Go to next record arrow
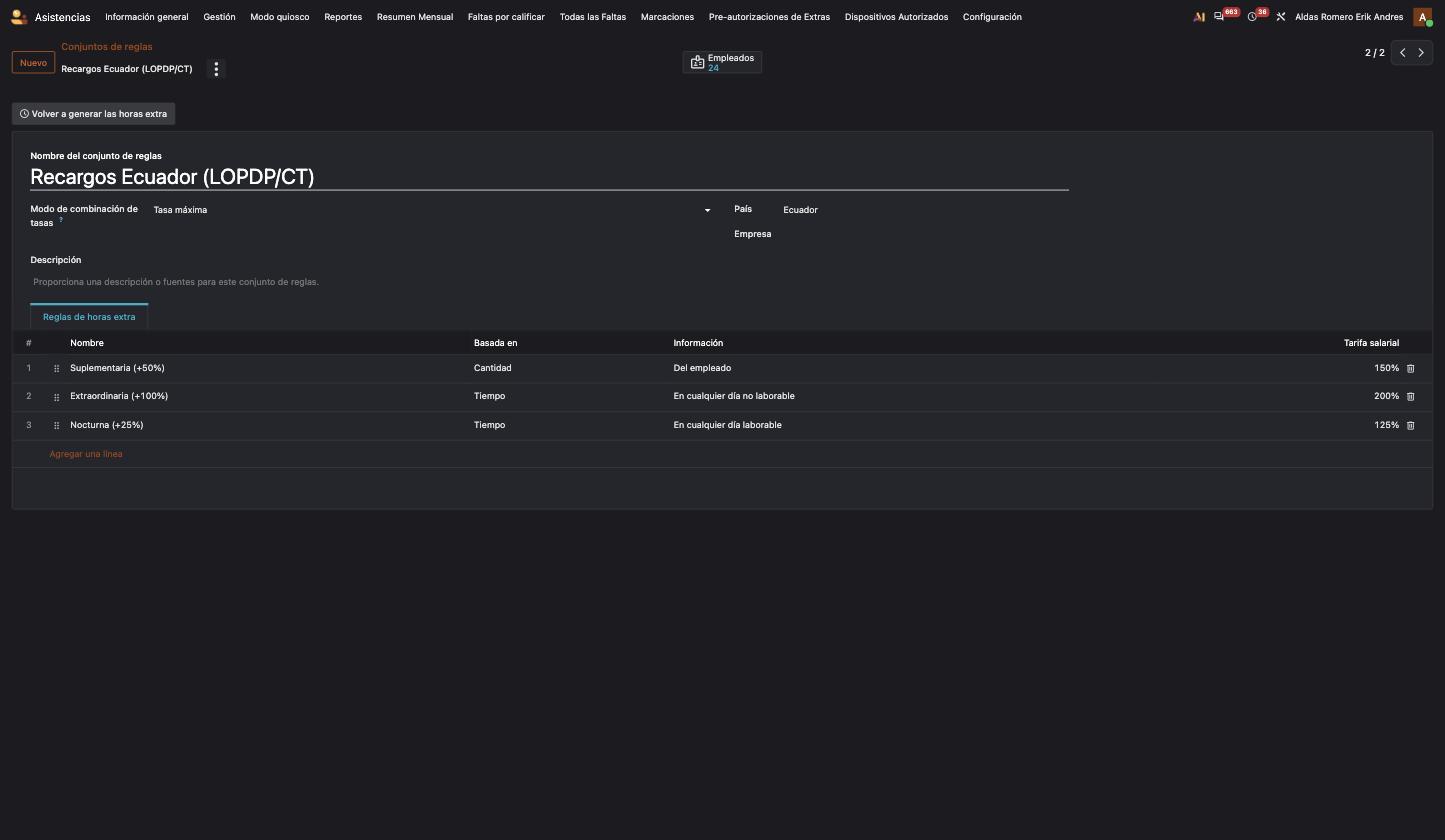The image size is (1445, 840). point(1421,53)
